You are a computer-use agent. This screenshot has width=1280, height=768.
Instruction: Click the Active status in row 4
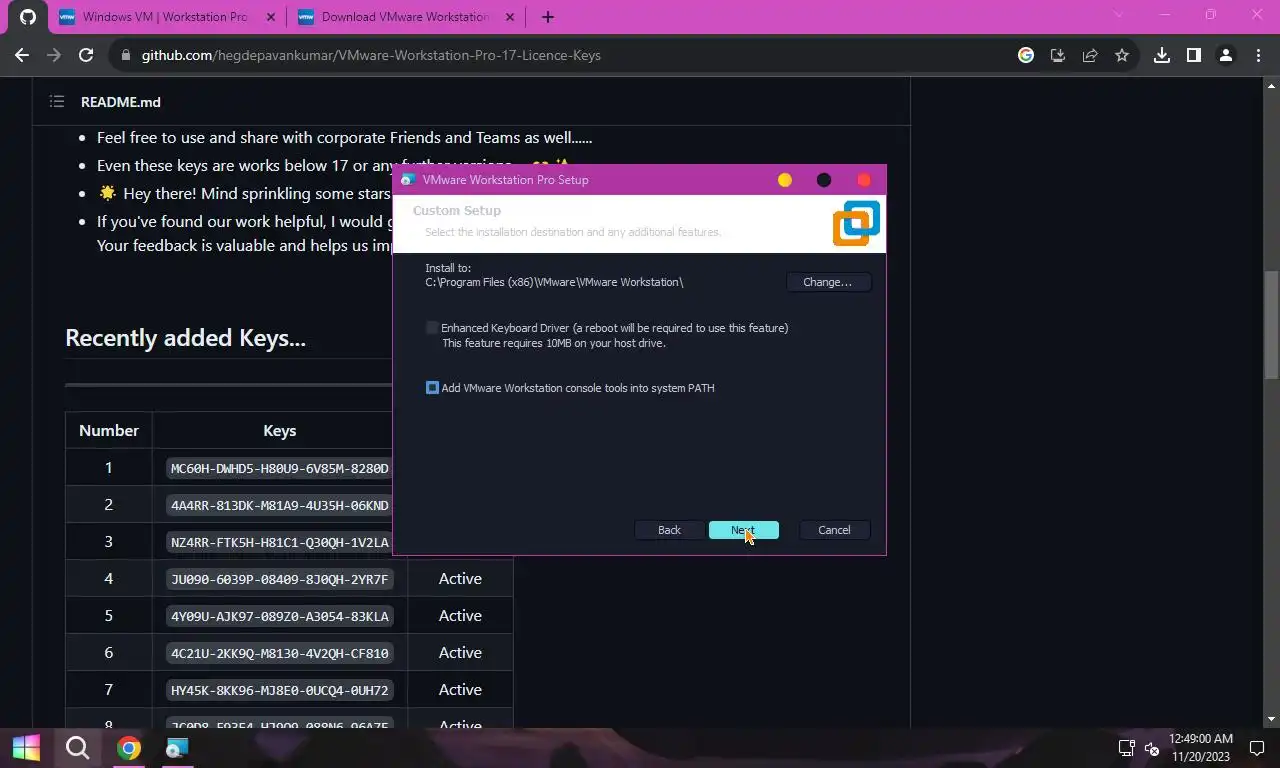[x=460, y=579]
